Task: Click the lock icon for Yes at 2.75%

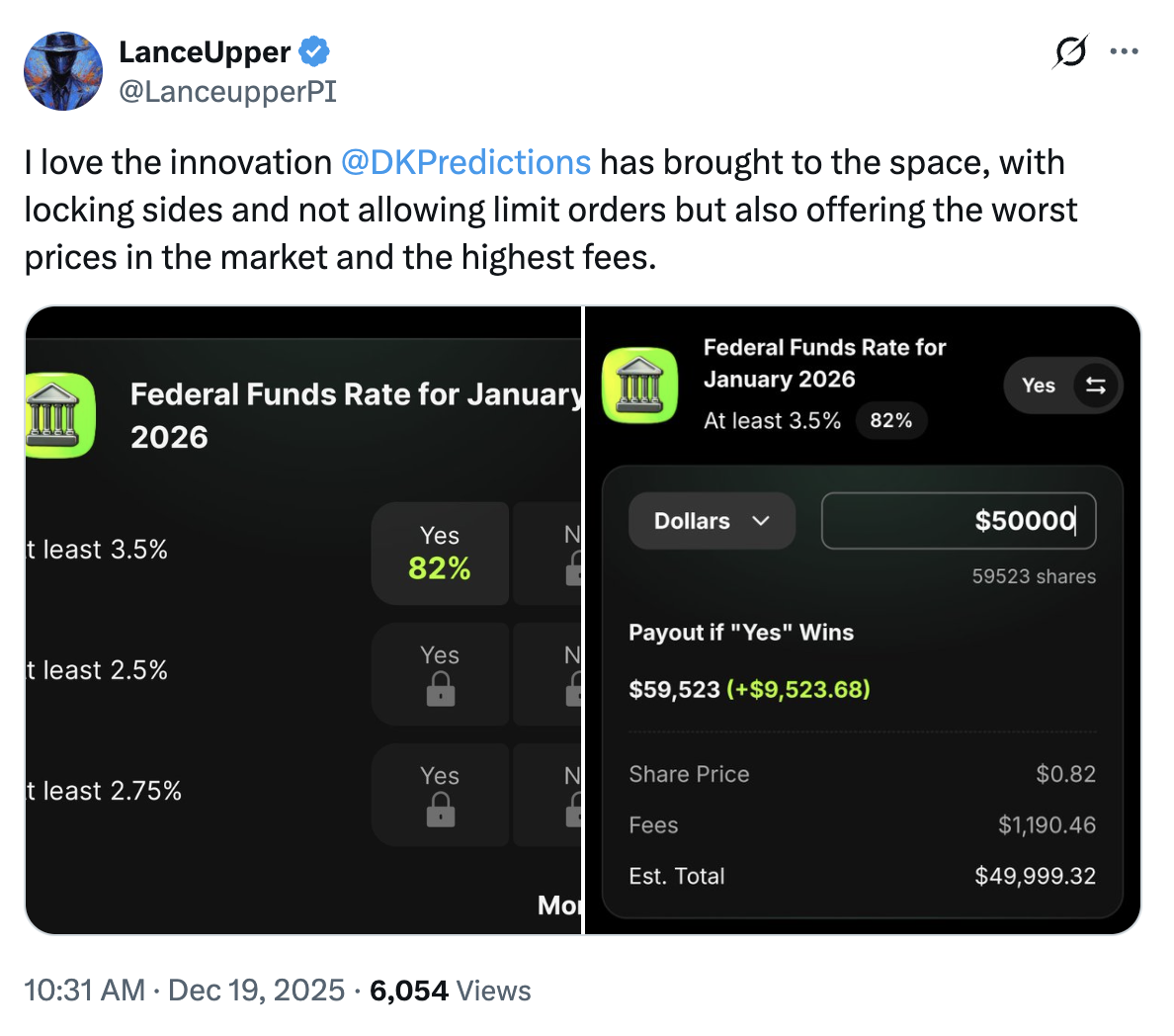Action: tap(441, 811)
